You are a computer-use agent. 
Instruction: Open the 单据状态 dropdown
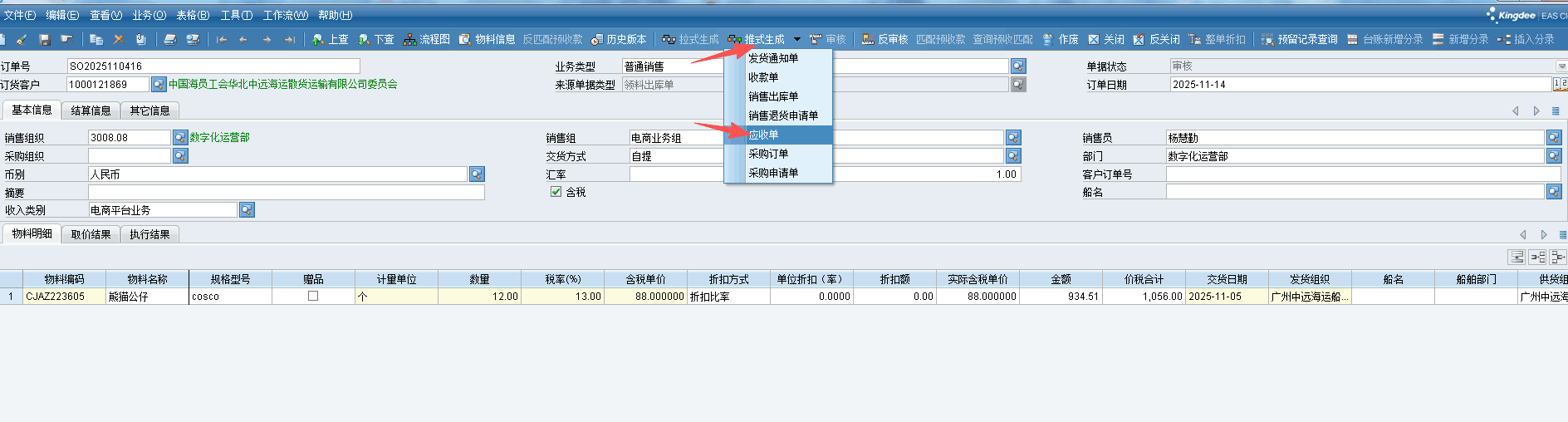click(x=1561, y=66)
